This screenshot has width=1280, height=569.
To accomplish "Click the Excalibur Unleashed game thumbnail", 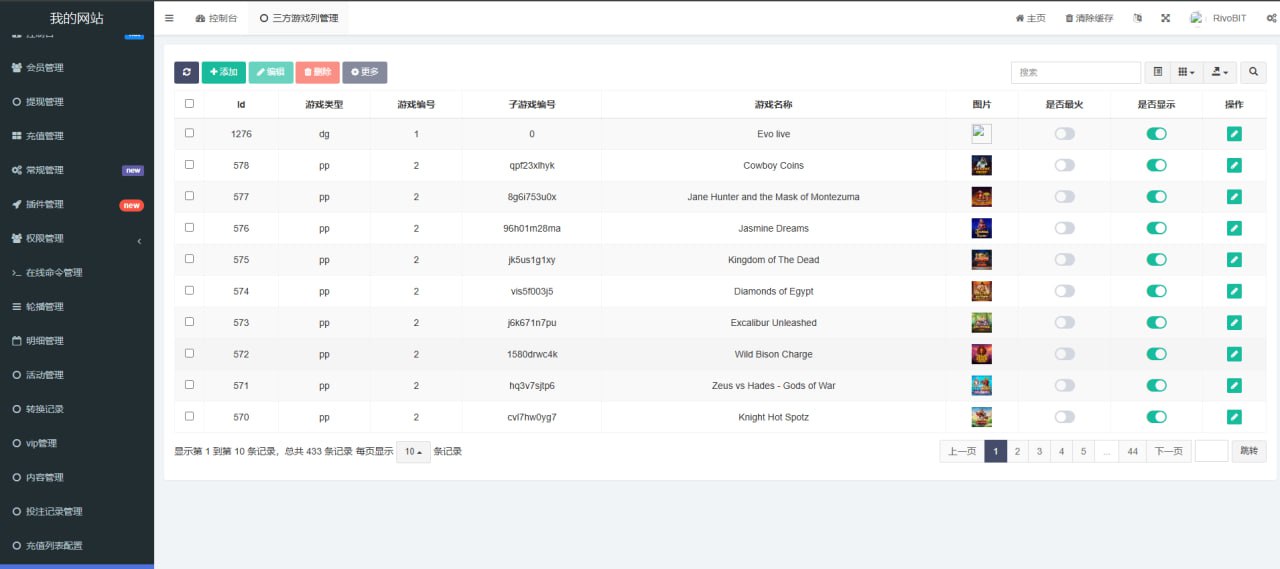I will (x=981, y=323).
